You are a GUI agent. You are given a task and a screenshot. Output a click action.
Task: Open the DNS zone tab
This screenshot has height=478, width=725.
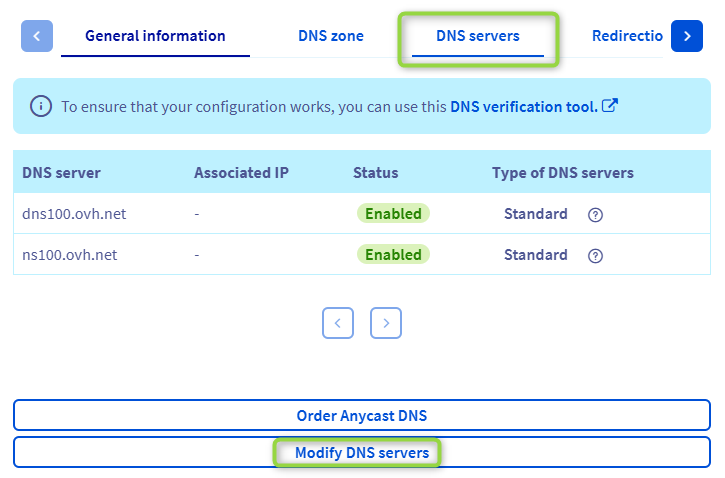click(x=331, y=36)
